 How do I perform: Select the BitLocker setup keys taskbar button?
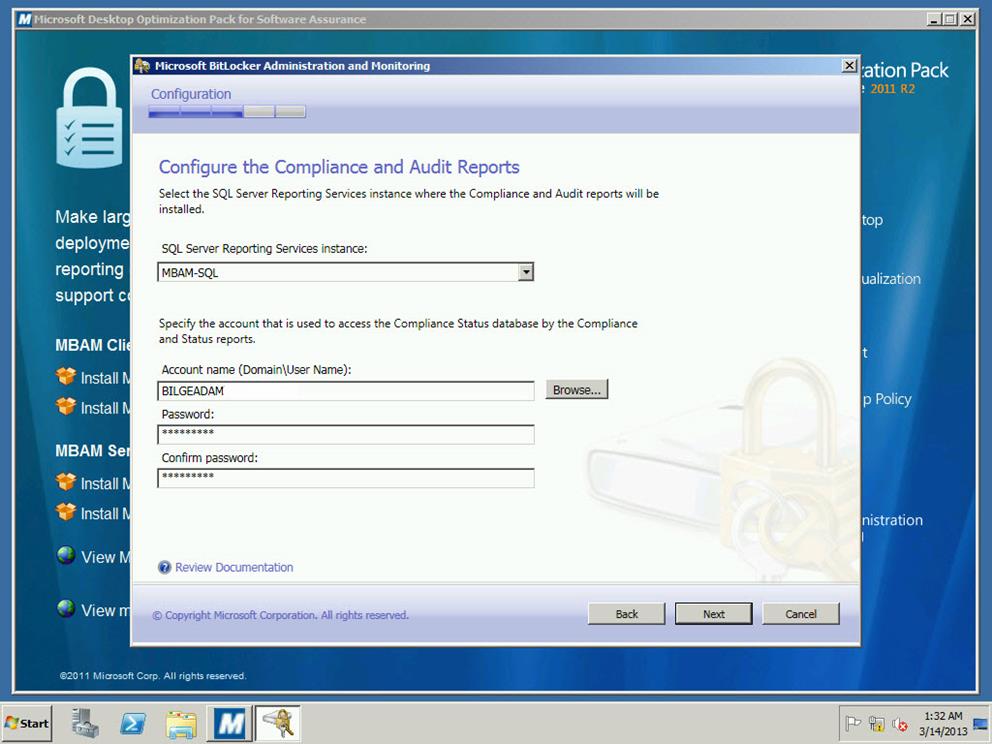pyautogui.click(x=278, y=723)
